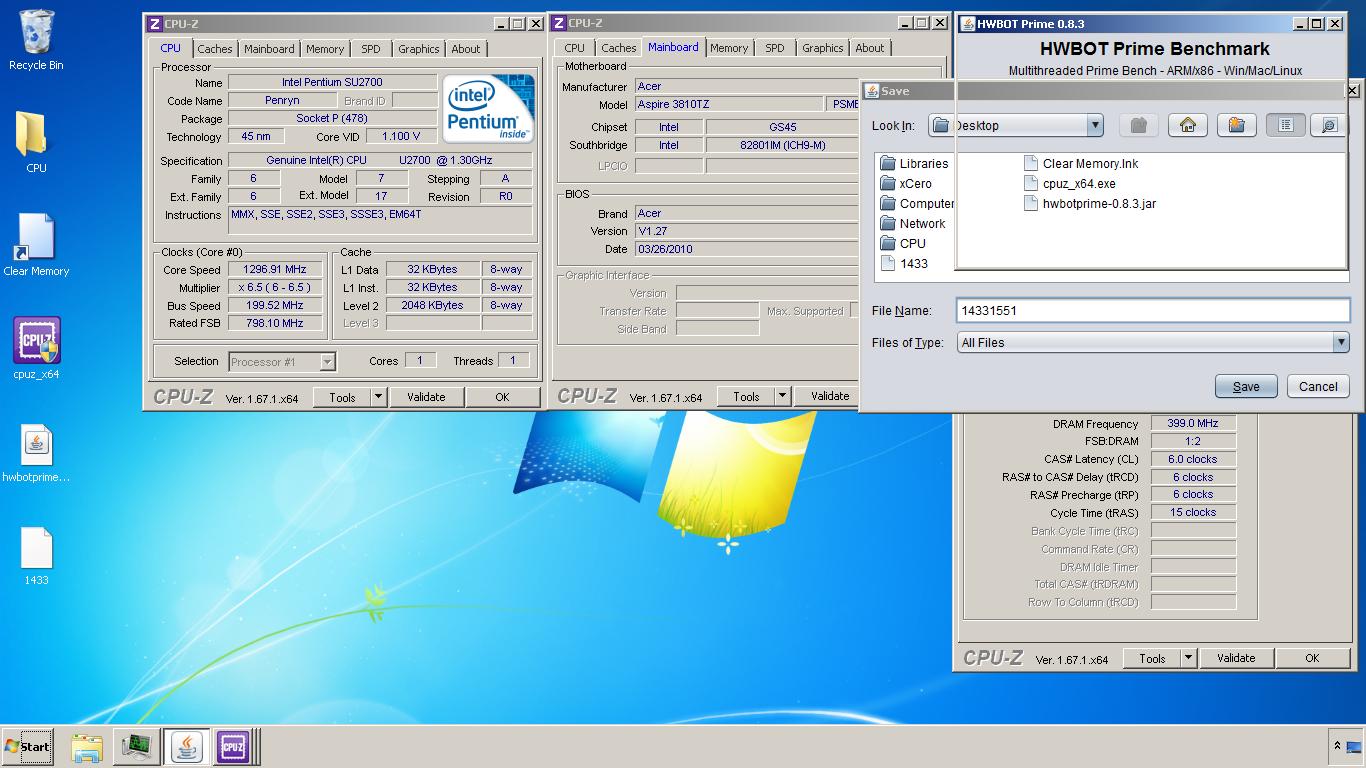Screen dimensions: 1366x768
Task: Select Clear Memory.lnk in file list
Action: click(x=1081, y=163)
